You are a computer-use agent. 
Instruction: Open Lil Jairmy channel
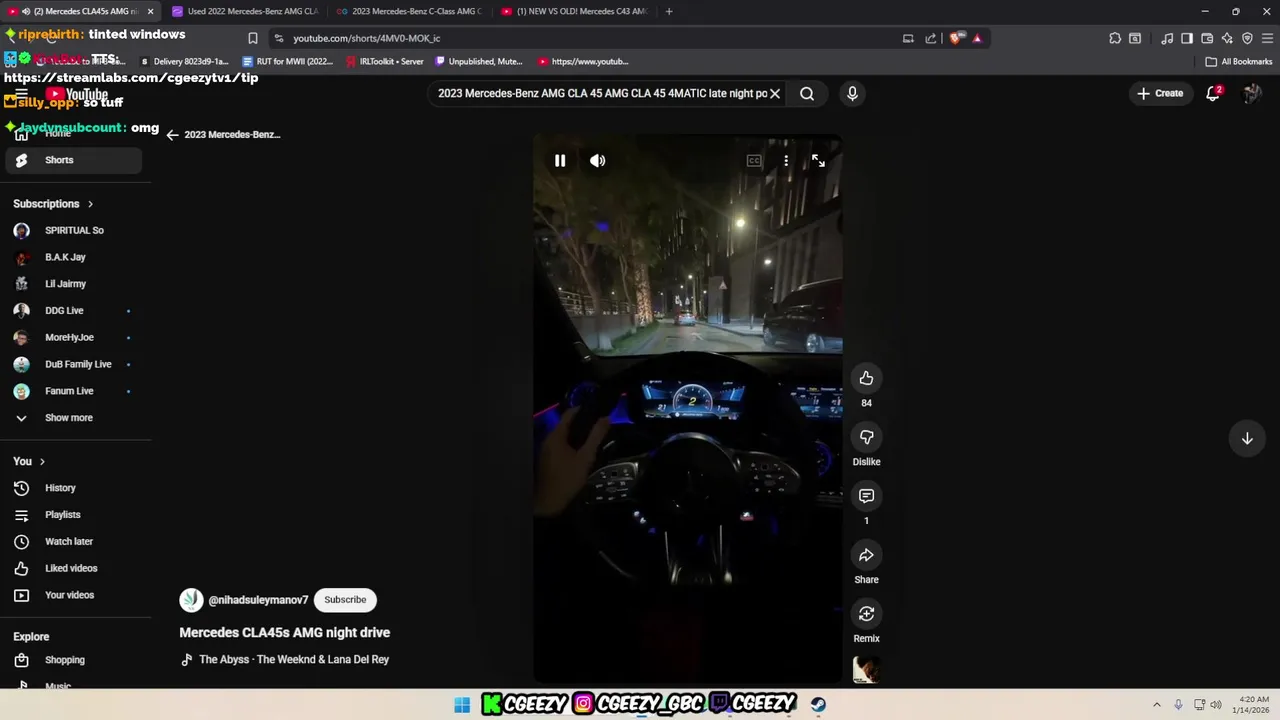click(73, 284)
